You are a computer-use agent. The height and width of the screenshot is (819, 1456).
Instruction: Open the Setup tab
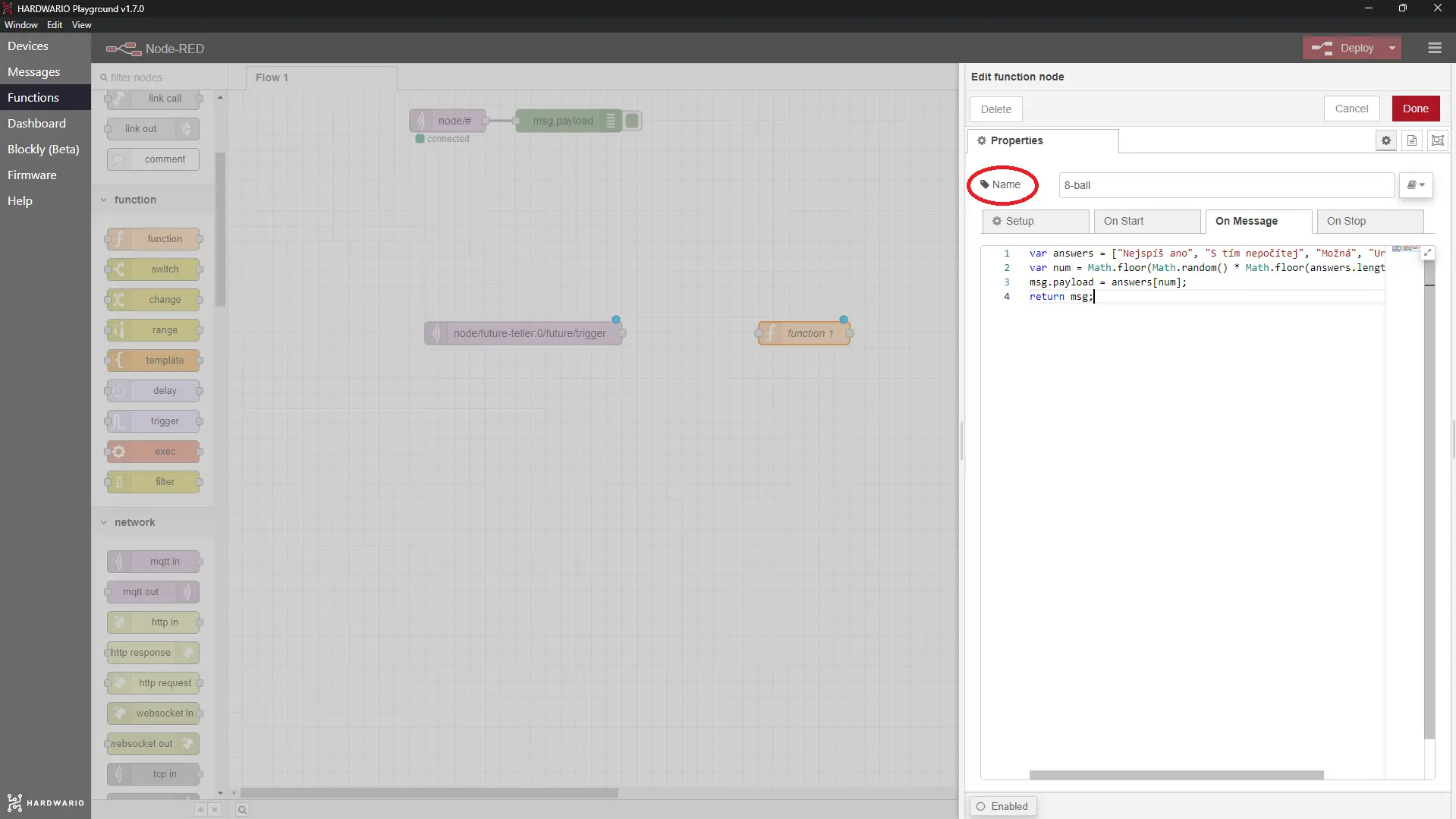[x=1035, y=221]
